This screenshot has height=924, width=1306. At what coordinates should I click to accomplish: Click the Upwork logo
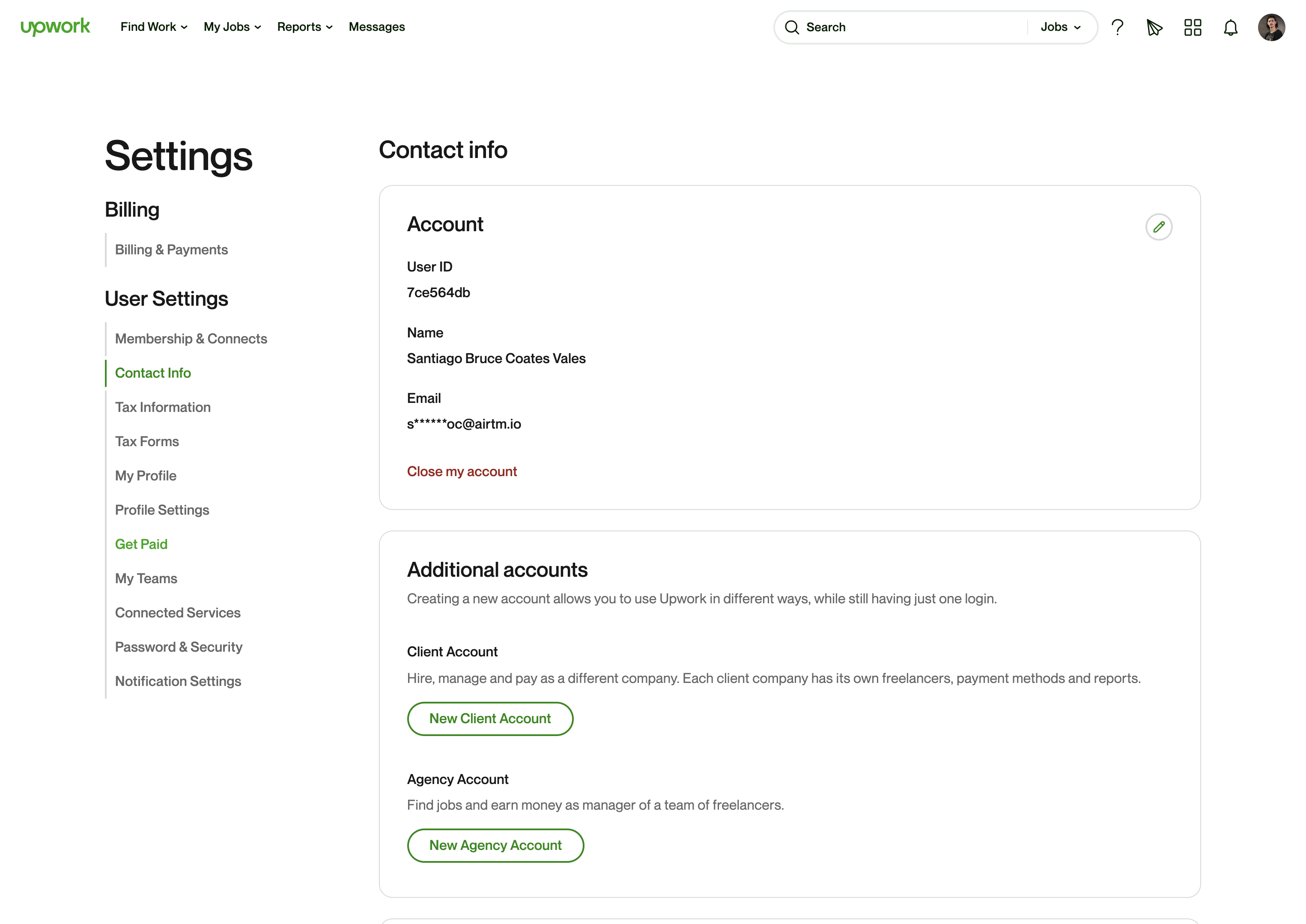55,27
